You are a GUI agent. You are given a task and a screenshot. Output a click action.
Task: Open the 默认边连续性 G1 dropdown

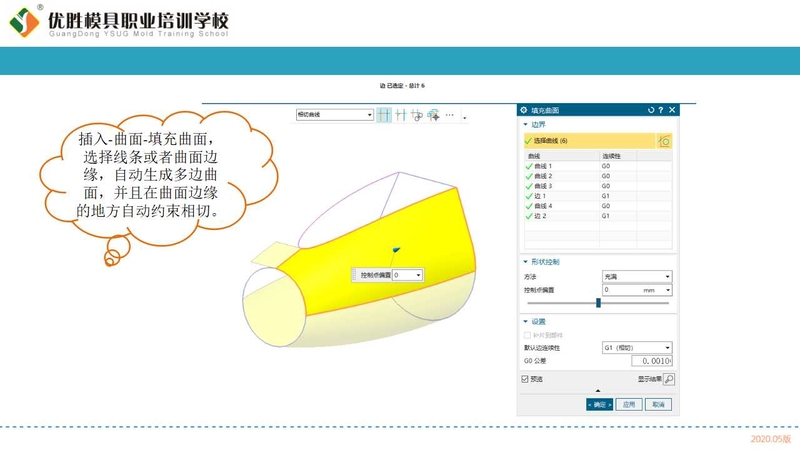click(x=637, y=348)
